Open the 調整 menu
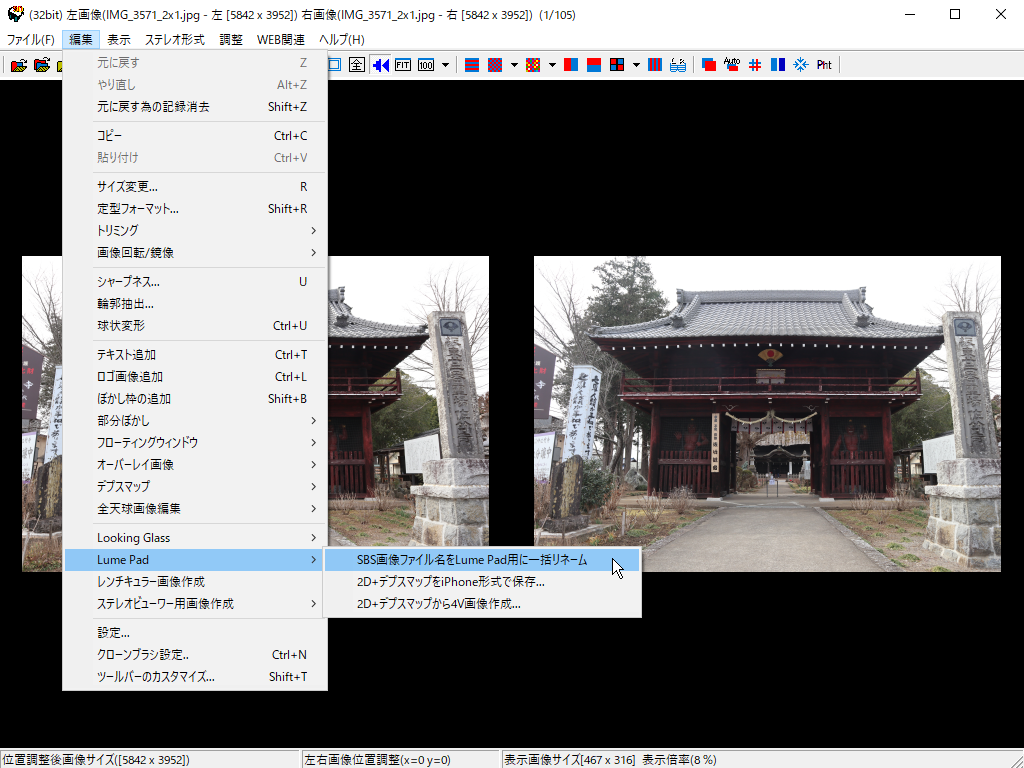This screenshot has width=1024, height=768. point(231,40)
